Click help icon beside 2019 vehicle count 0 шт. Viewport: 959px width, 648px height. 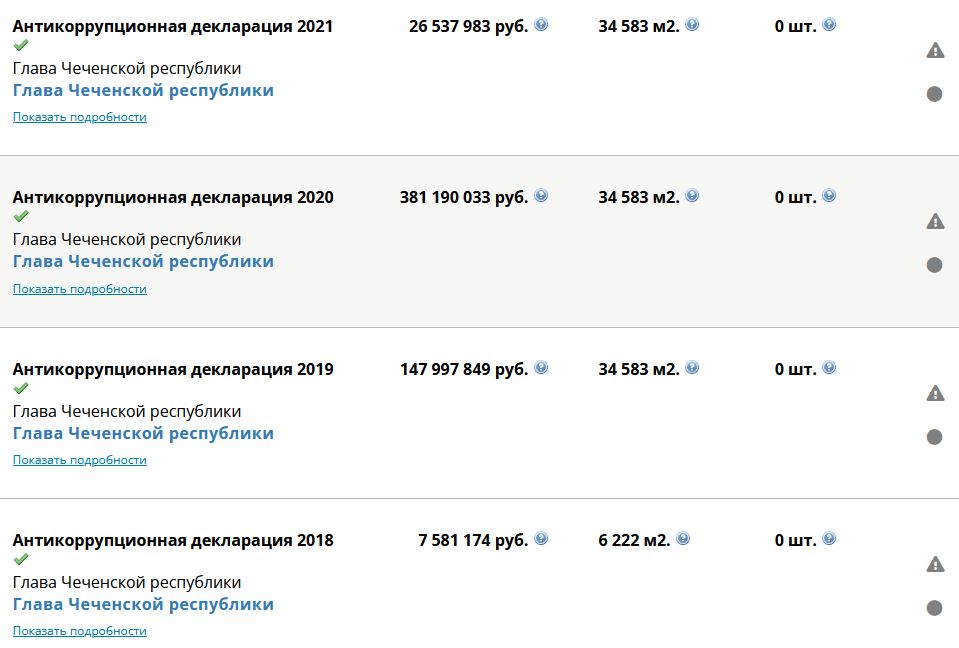pos(829,367)
